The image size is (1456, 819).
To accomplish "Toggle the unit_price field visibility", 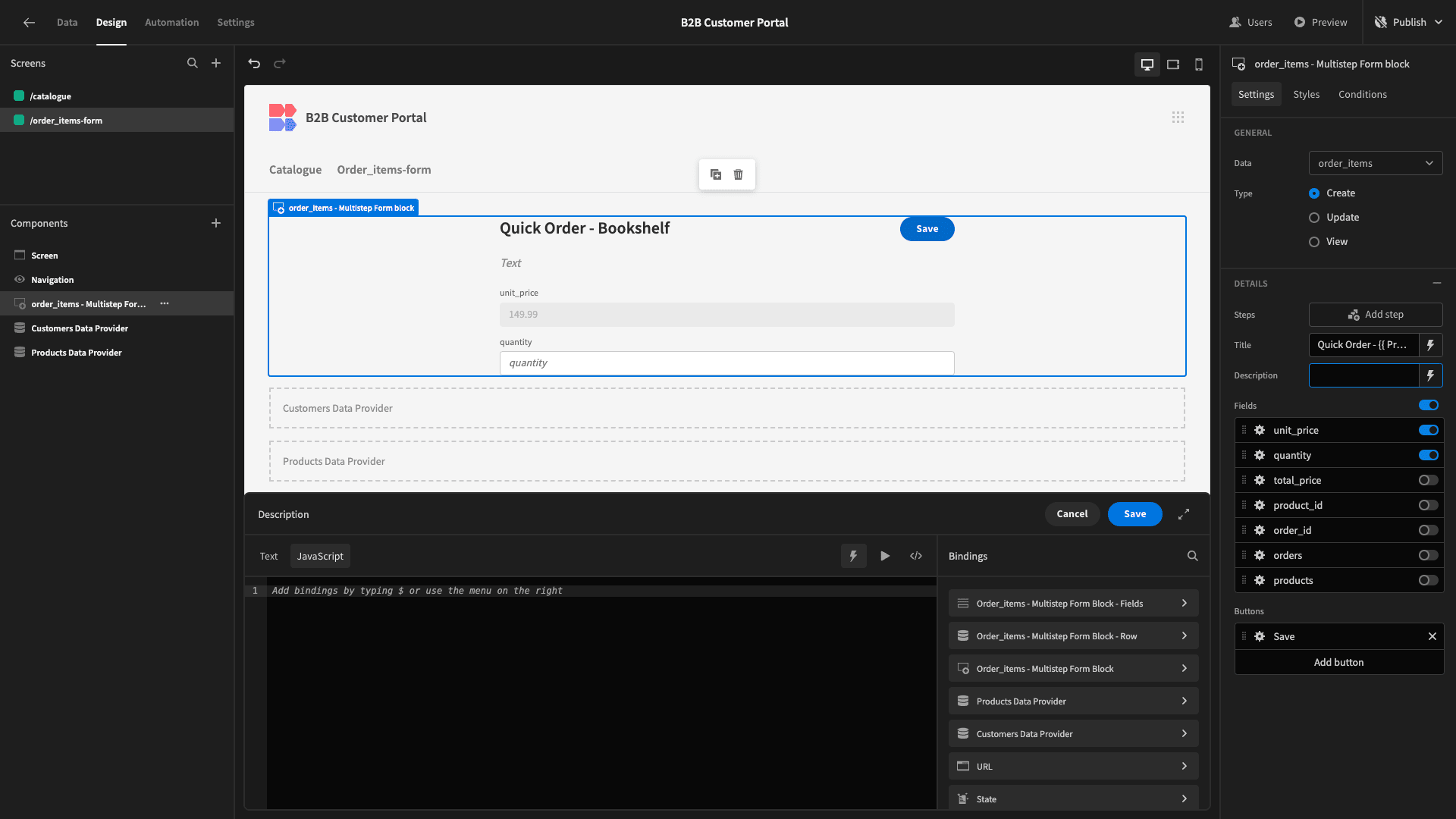I will point(1429,430).
